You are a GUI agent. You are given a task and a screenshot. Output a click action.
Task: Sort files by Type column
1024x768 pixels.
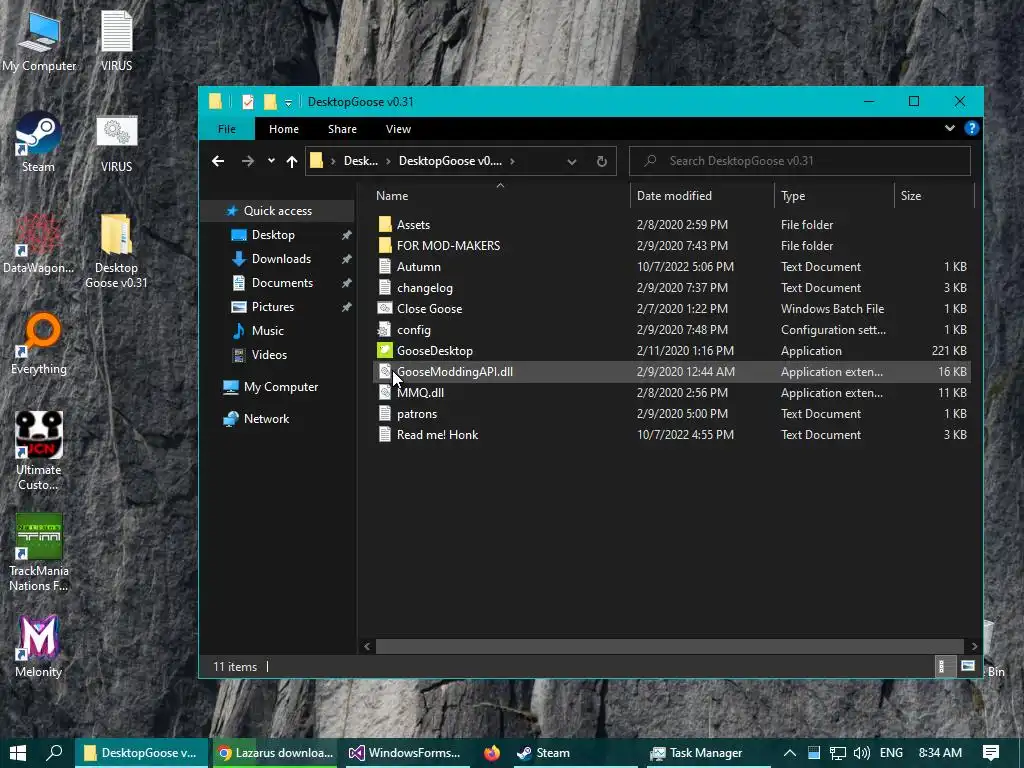coord(834,196)
